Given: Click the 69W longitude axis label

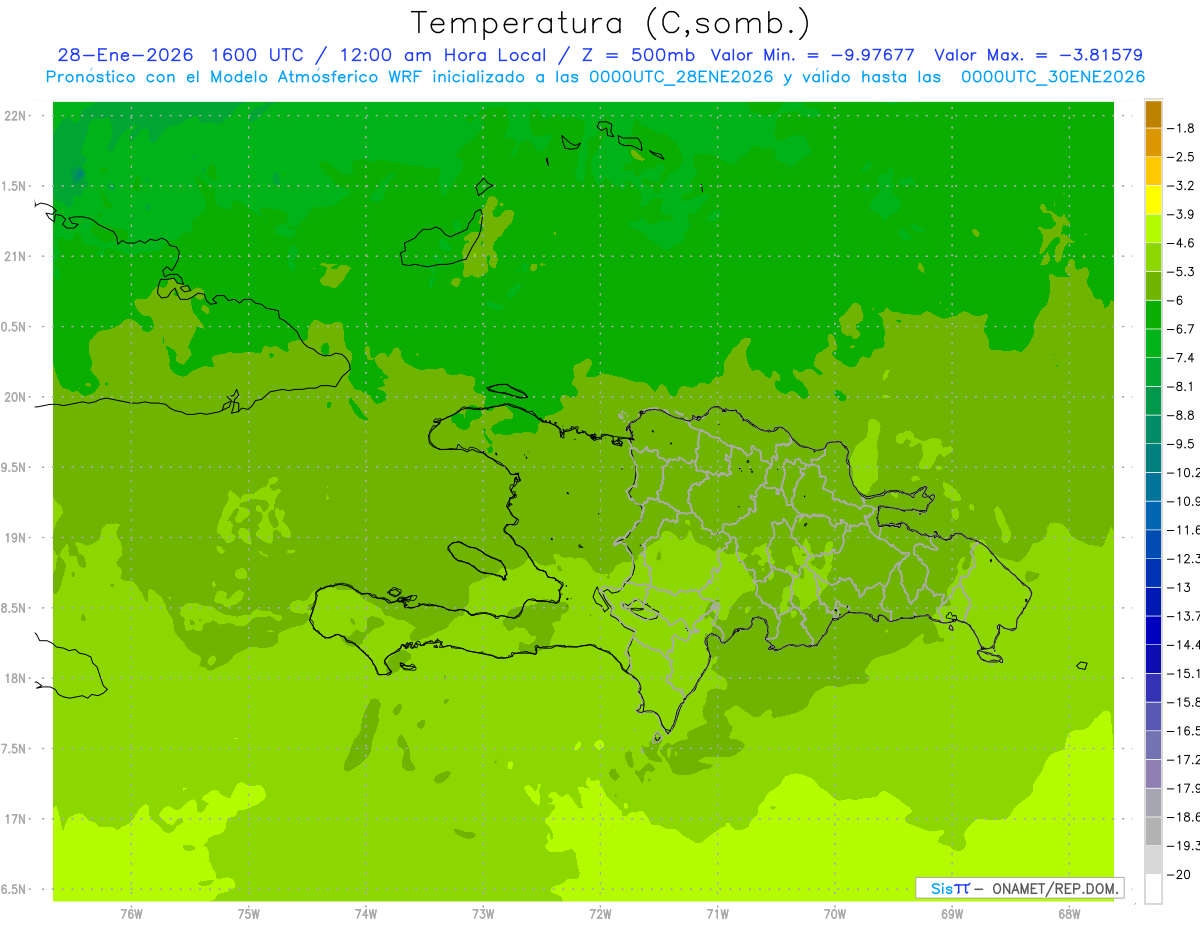Looking at the screenshot, I should 951,914.
